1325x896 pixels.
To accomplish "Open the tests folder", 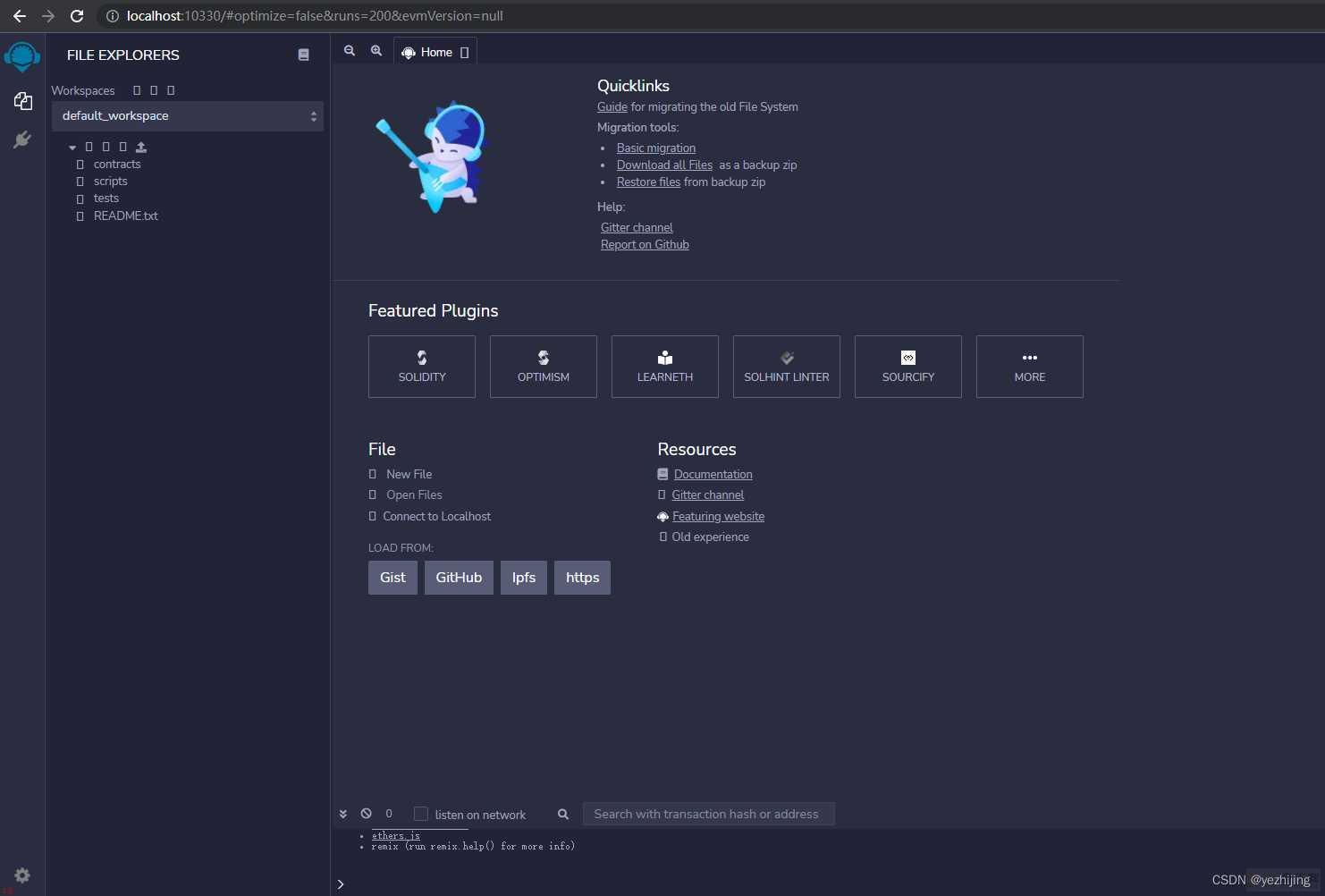I will tap(106, 199).
